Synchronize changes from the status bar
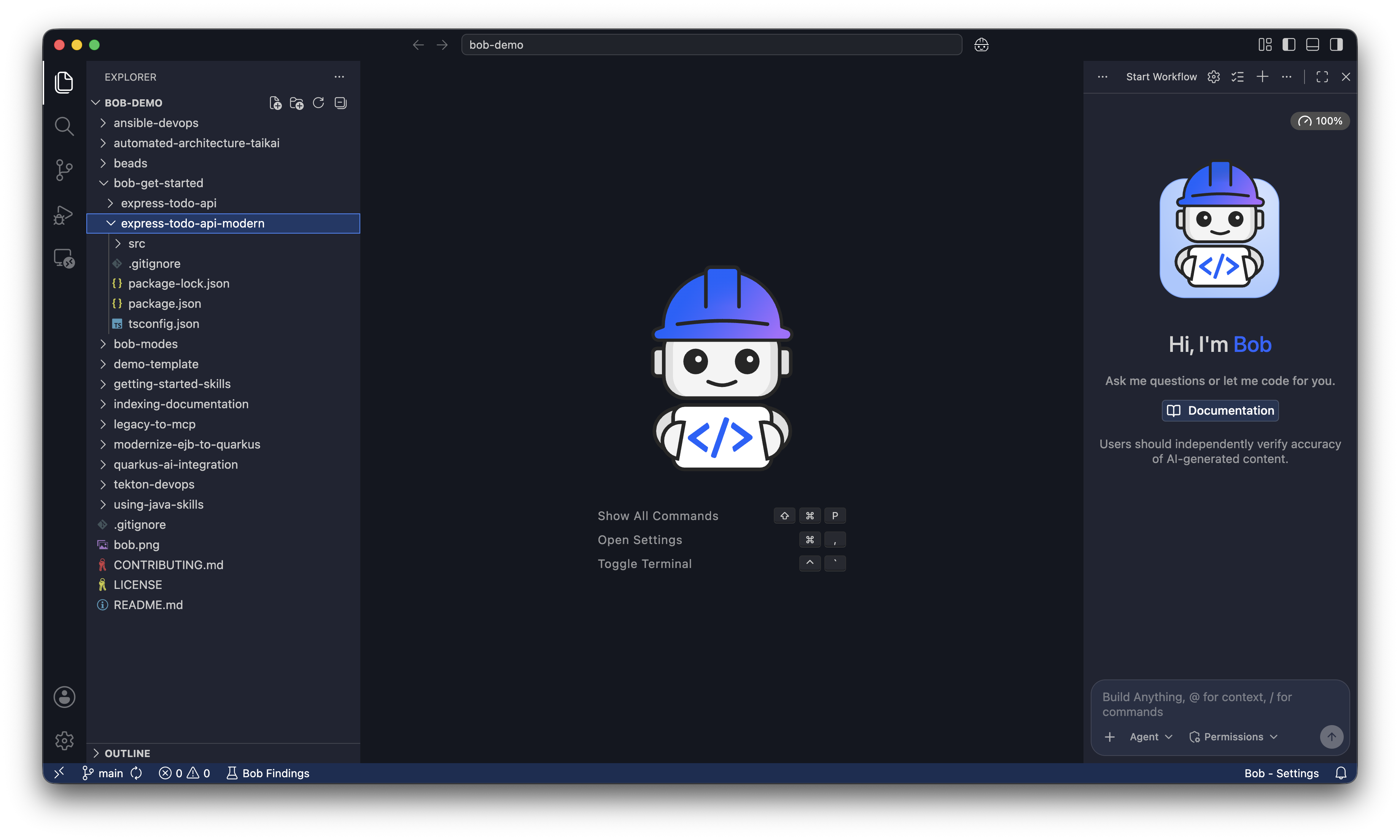1400x840 pixels. pyautogui.click(x=136, y=773)
